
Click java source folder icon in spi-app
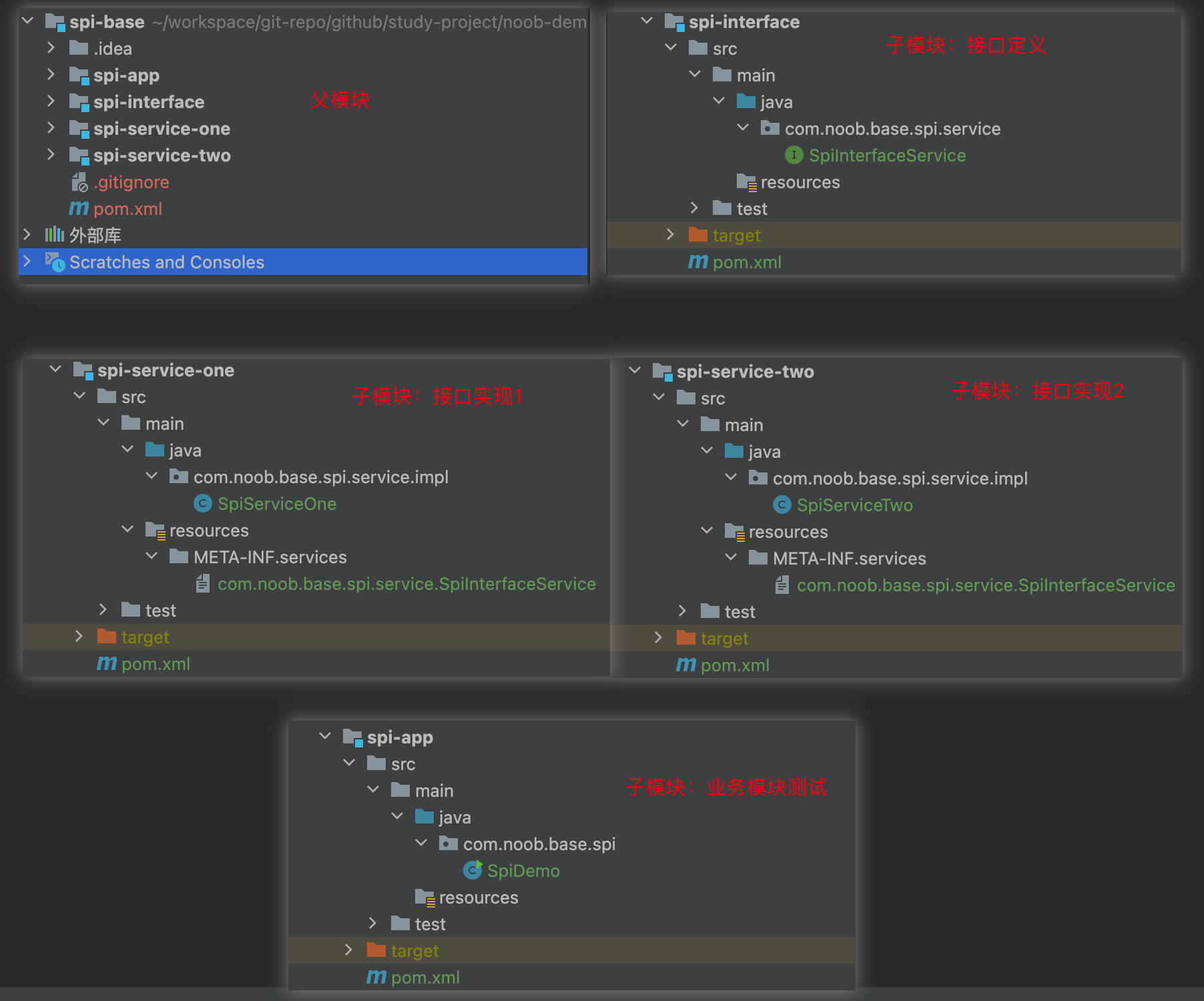[424, 817]
